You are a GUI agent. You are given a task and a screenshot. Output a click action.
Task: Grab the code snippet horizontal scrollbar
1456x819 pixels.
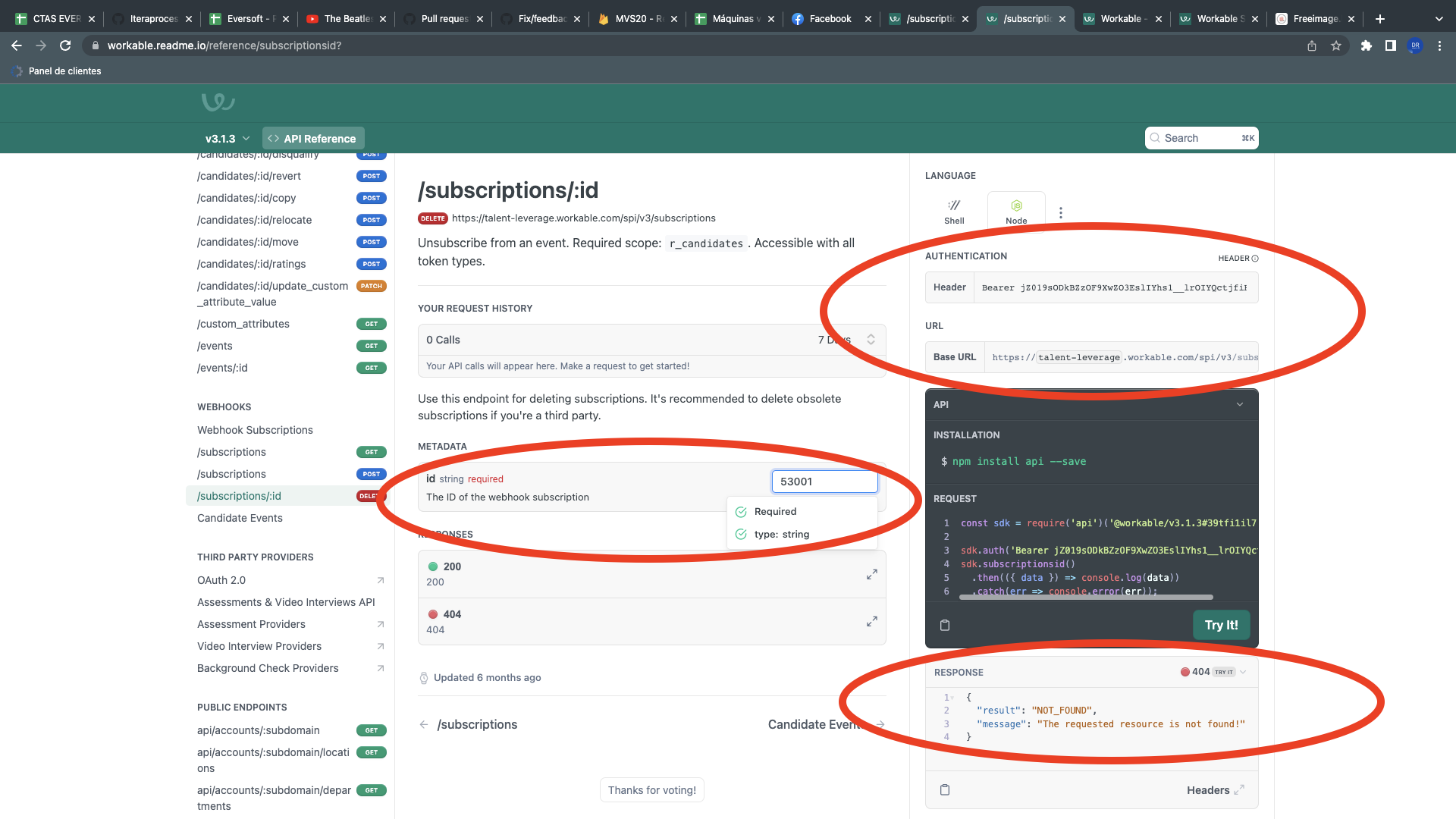[x=1086, y=598]
